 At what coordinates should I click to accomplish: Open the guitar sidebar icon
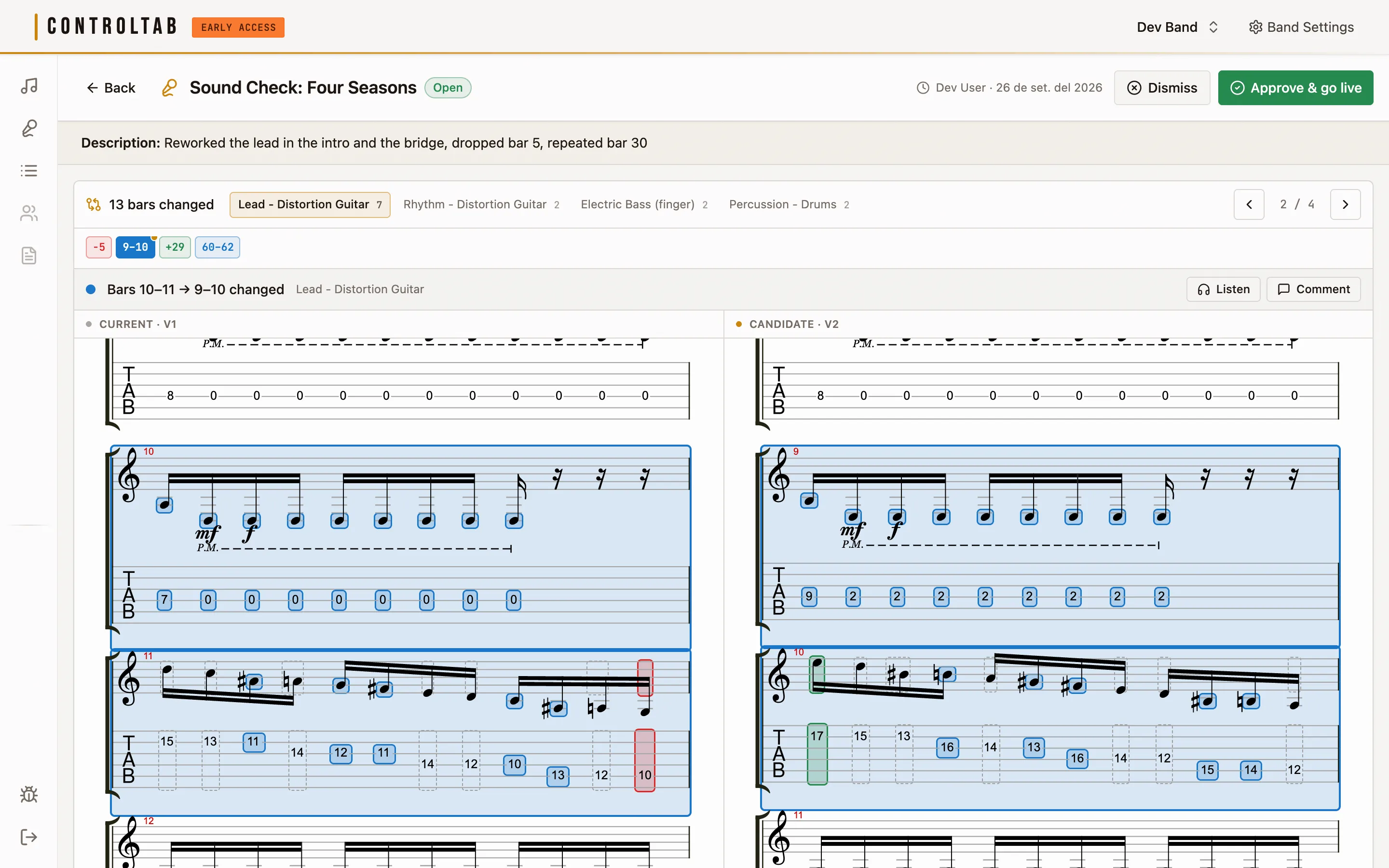[29, 128]
